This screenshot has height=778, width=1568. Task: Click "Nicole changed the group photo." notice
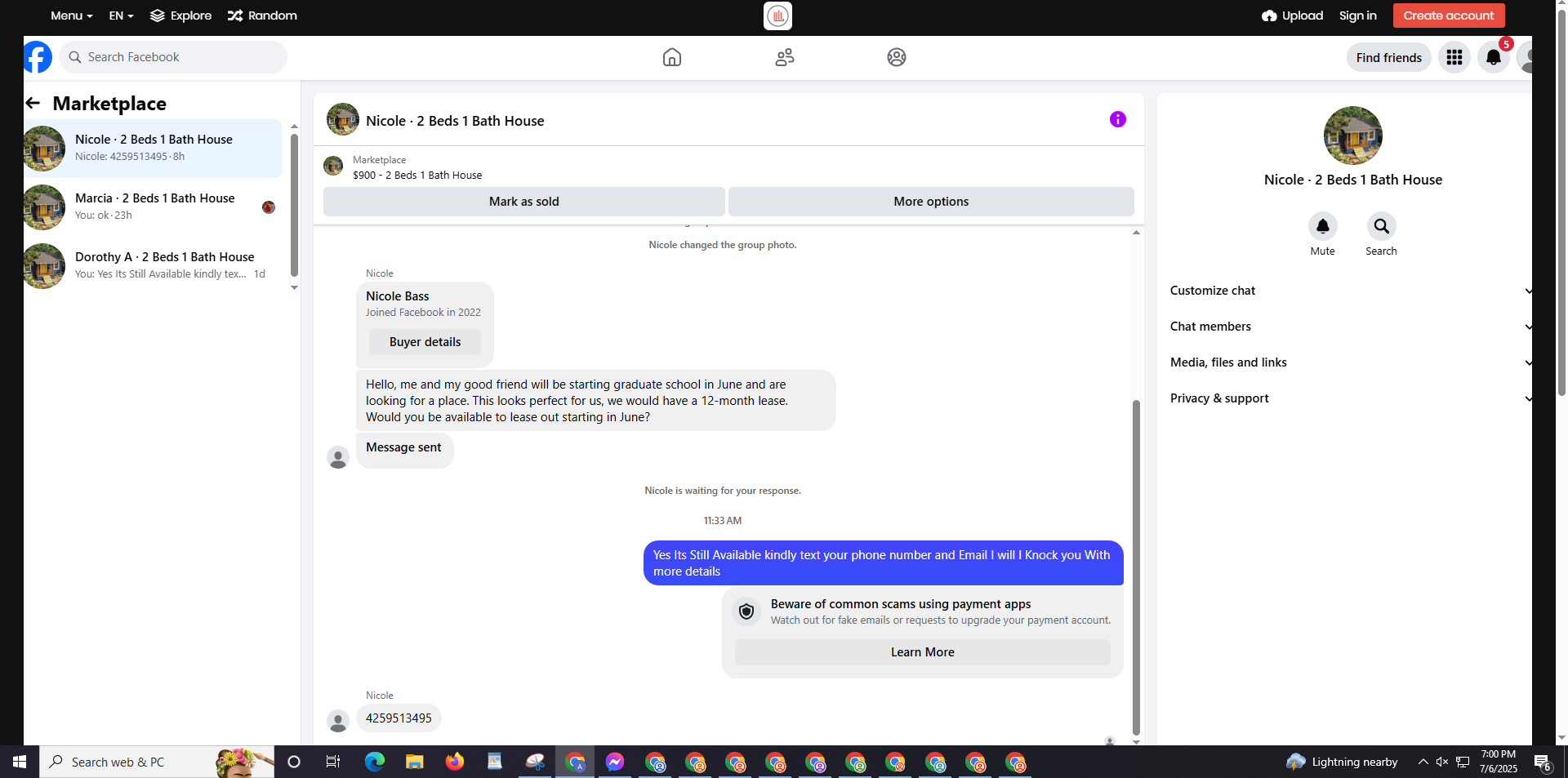pyautogui.click(x=723, y=245)
